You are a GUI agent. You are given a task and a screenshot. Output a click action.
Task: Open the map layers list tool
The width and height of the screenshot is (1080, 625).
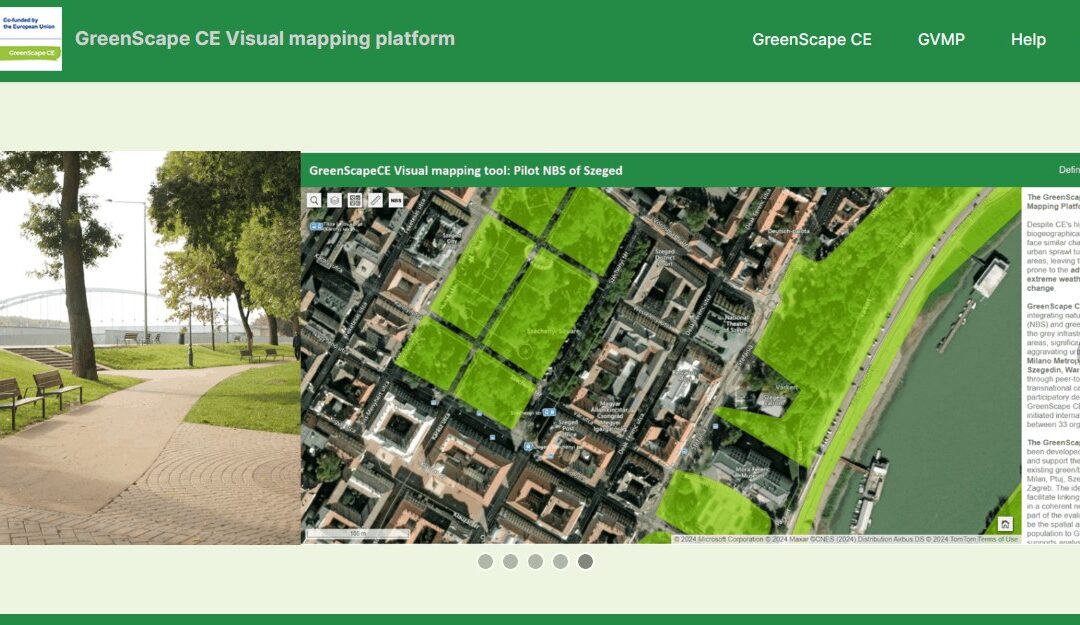(x=334, y=200)
